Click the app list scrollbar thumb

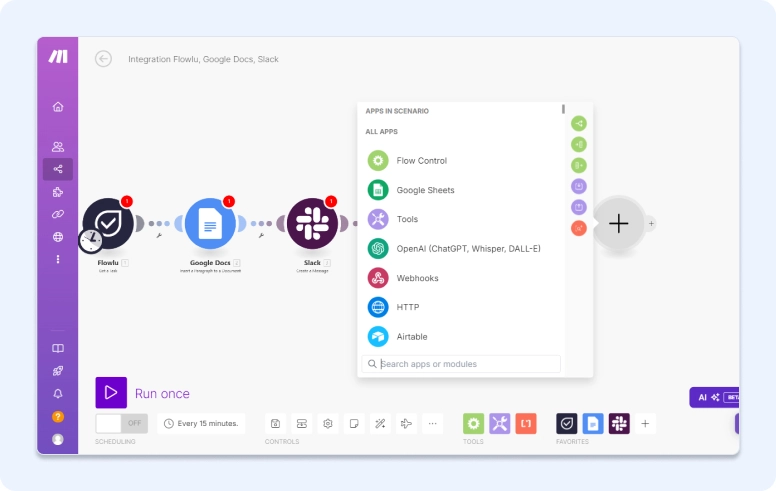pyautogui.click(x=563, y=109)
